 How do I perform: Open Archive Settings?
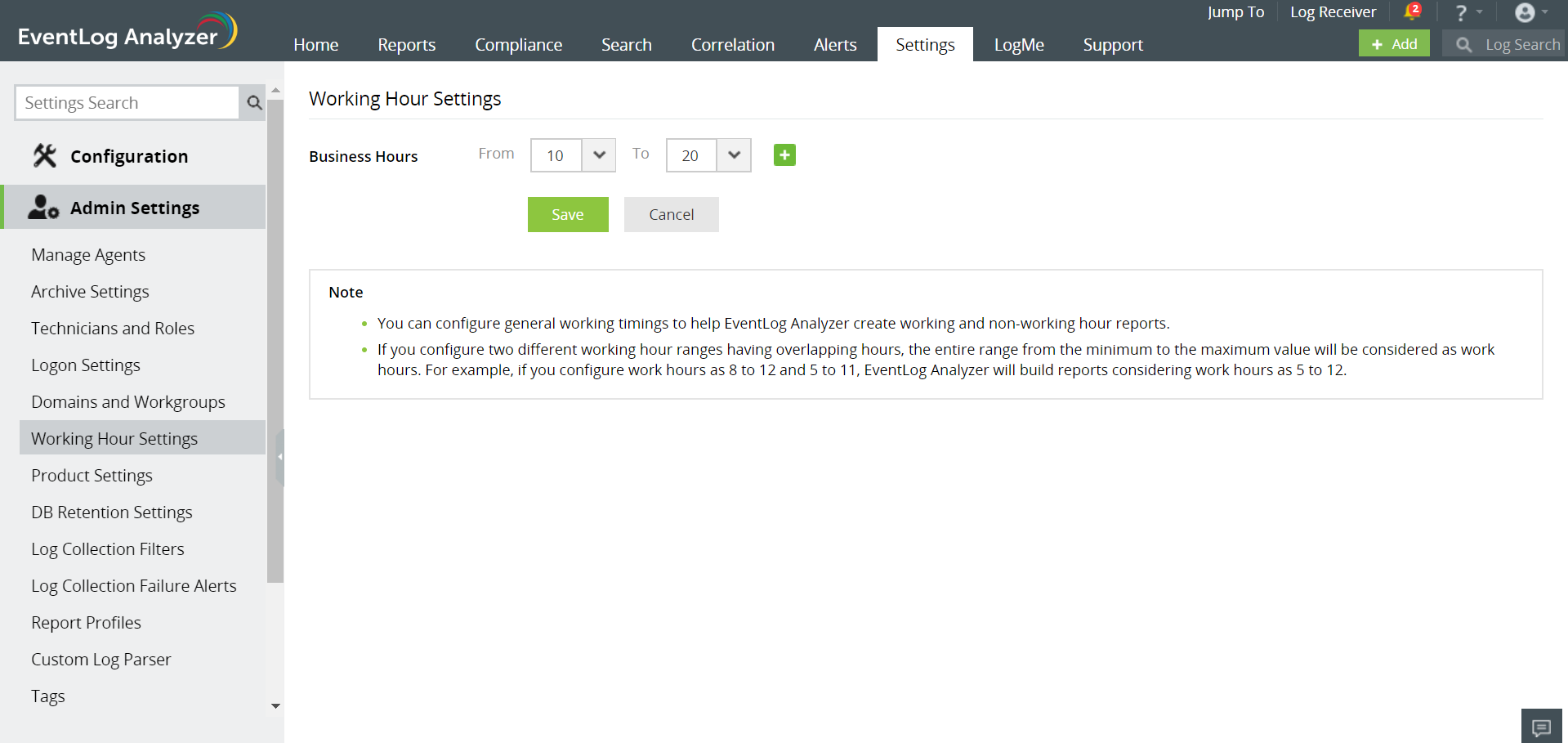pyautogui.click(x=90, y=292)
